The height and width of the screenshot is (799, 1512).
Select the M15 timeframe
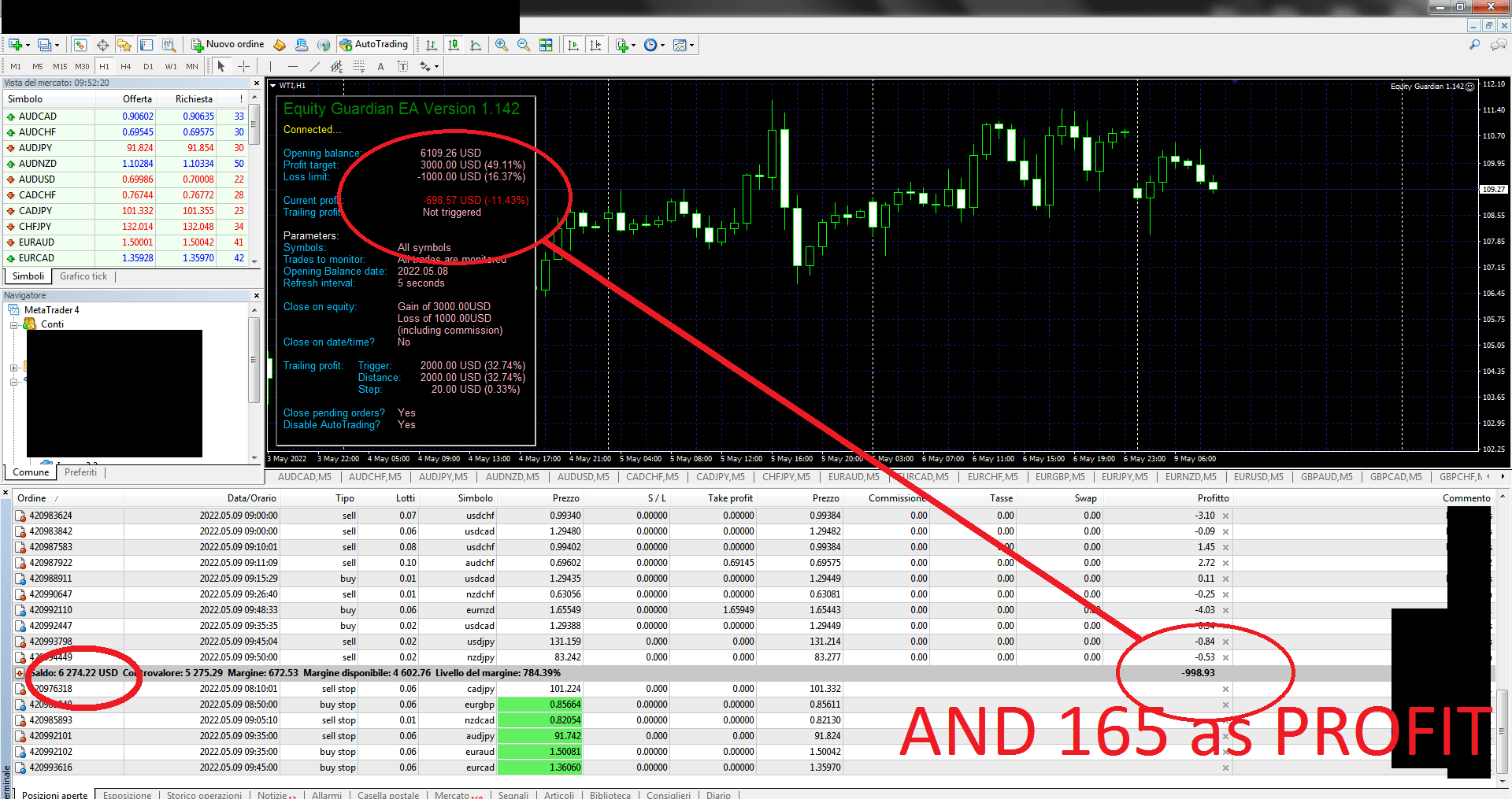click(x=60, y=67)
